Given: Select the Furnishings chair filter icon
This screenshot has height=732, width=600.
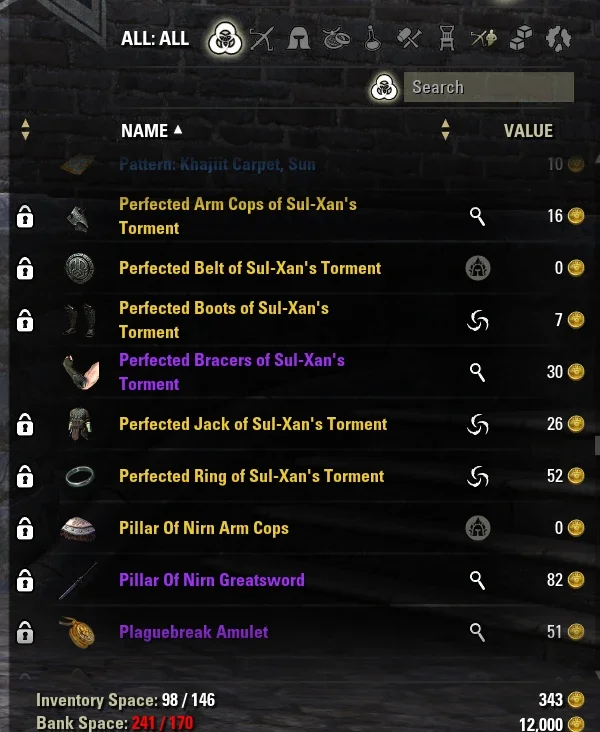Looking at the screenshot, I should [447, 38].
